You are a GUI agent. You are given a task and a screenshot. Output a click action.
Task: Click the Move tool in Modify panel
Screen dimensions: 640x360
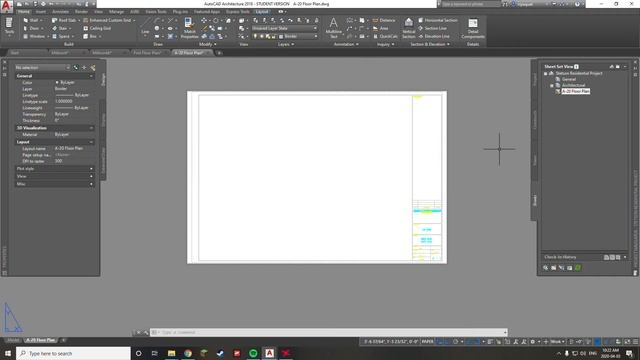point(204,20)
